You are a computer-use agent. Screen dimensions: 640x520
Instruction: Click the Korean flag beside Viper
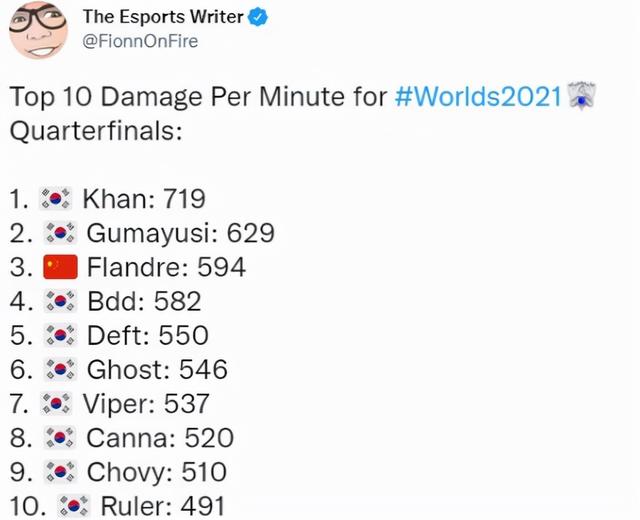click(58, 404)
